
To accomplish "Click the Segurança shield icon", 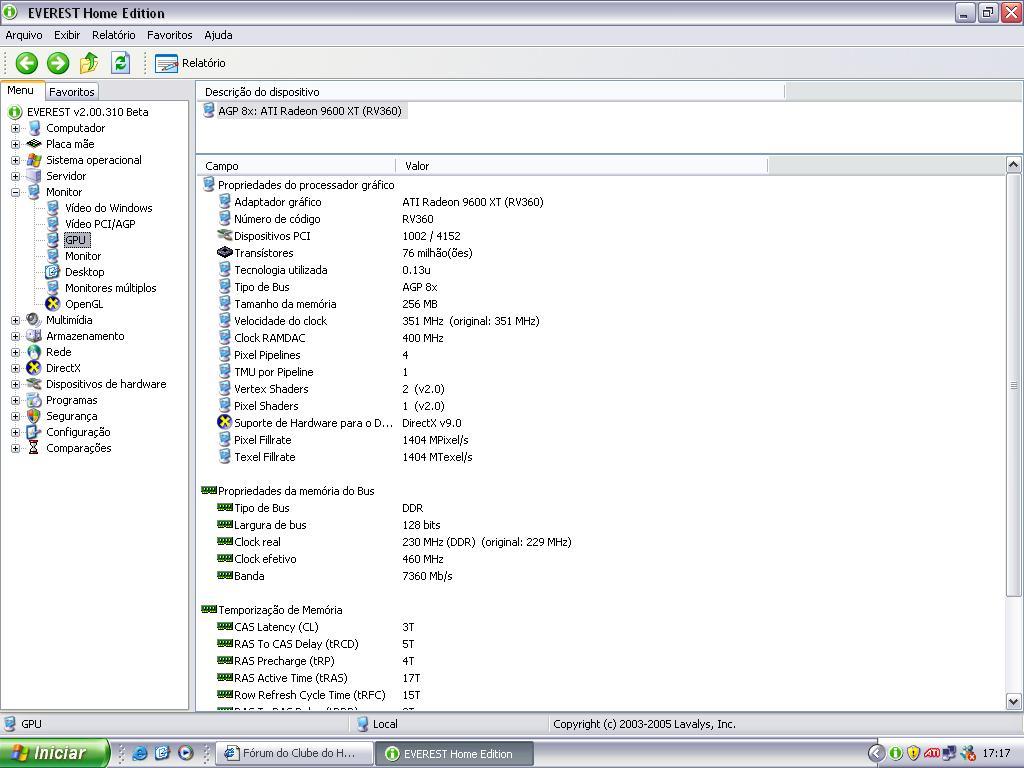I will [x=34, y=416].
